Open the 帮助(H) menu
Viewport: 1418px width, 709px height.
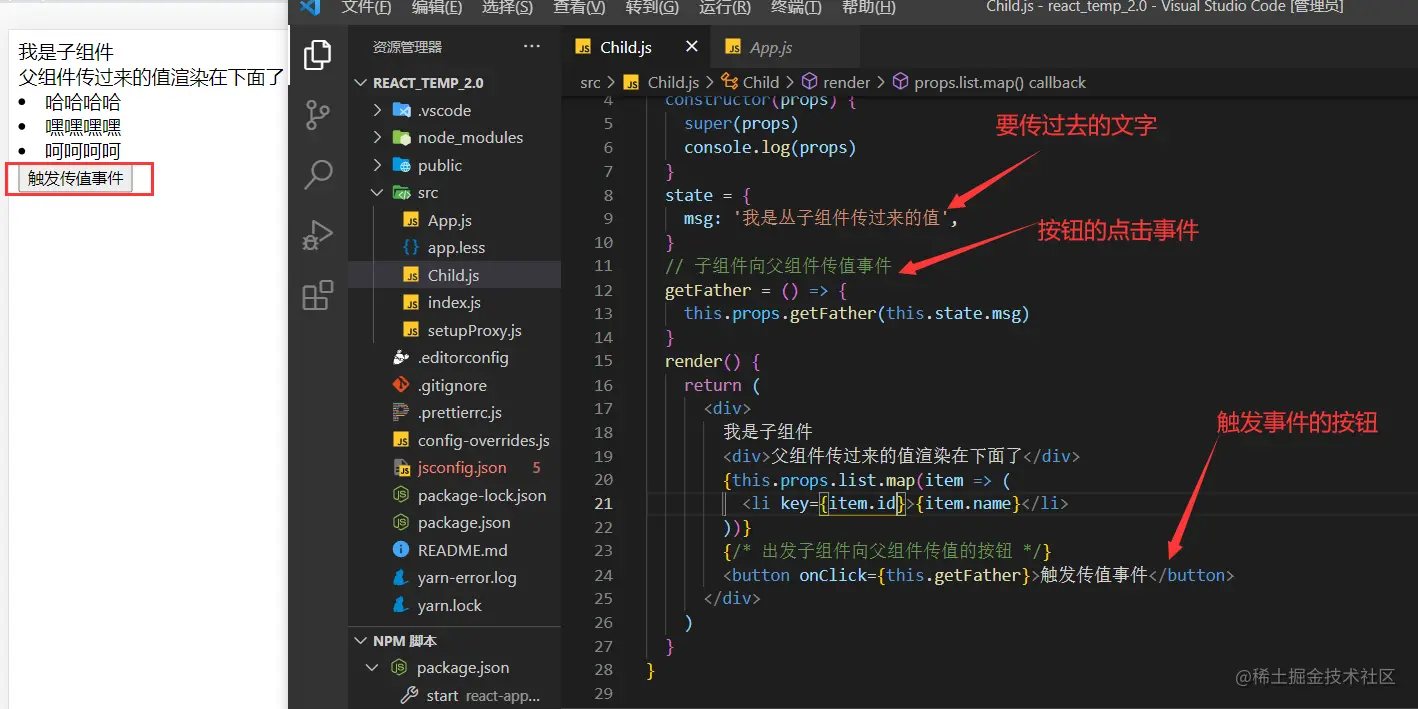tap(869, 7)
